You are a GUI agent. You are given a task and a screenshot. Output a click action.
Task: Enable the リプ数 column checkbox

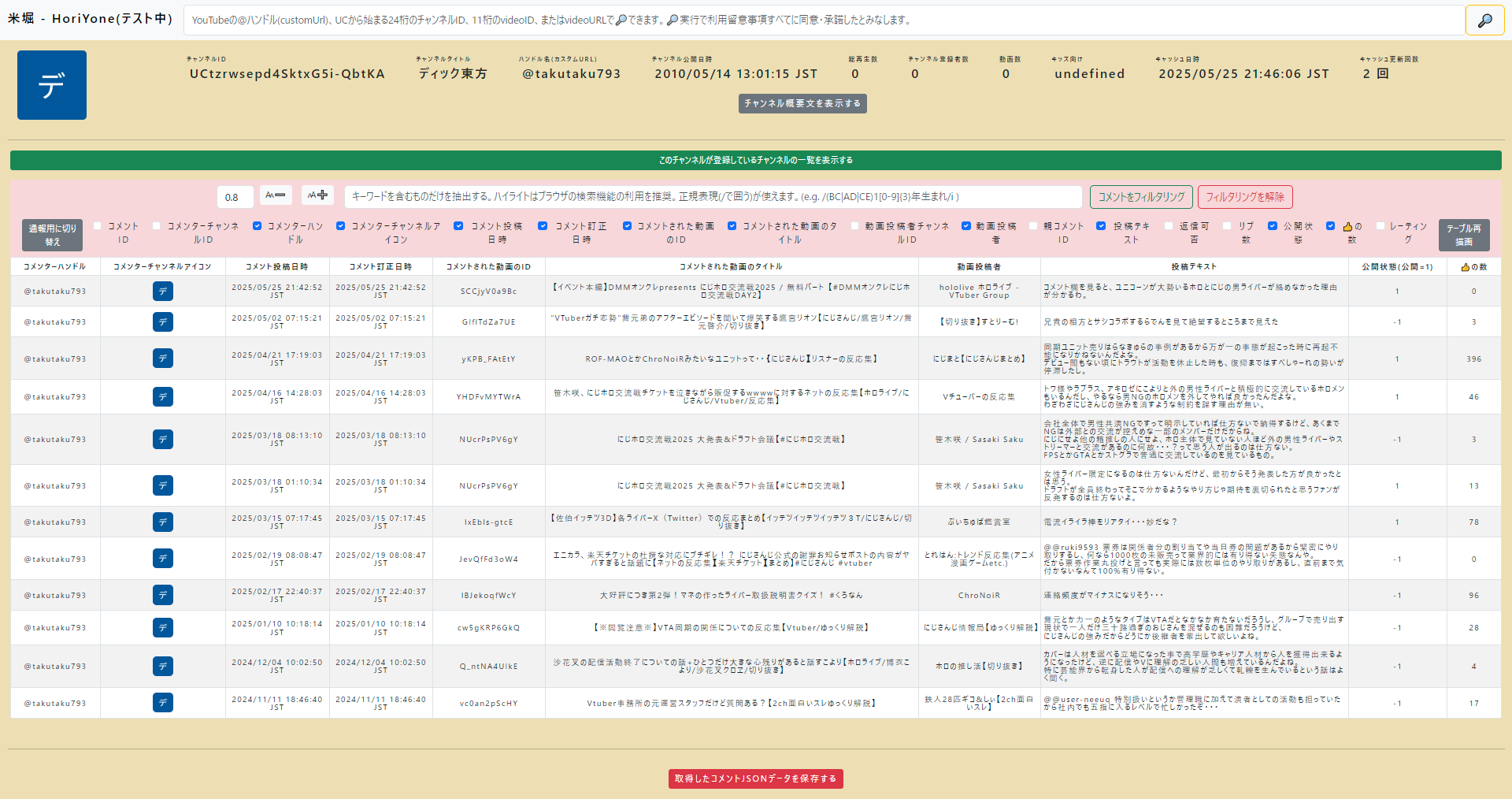[x=1227, y=226]
